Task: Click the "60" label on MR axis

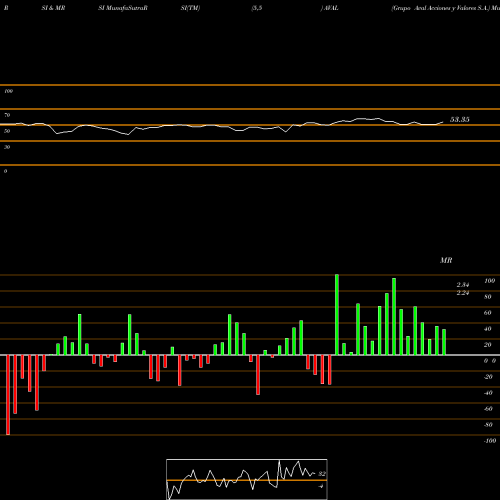Action: 488,313
